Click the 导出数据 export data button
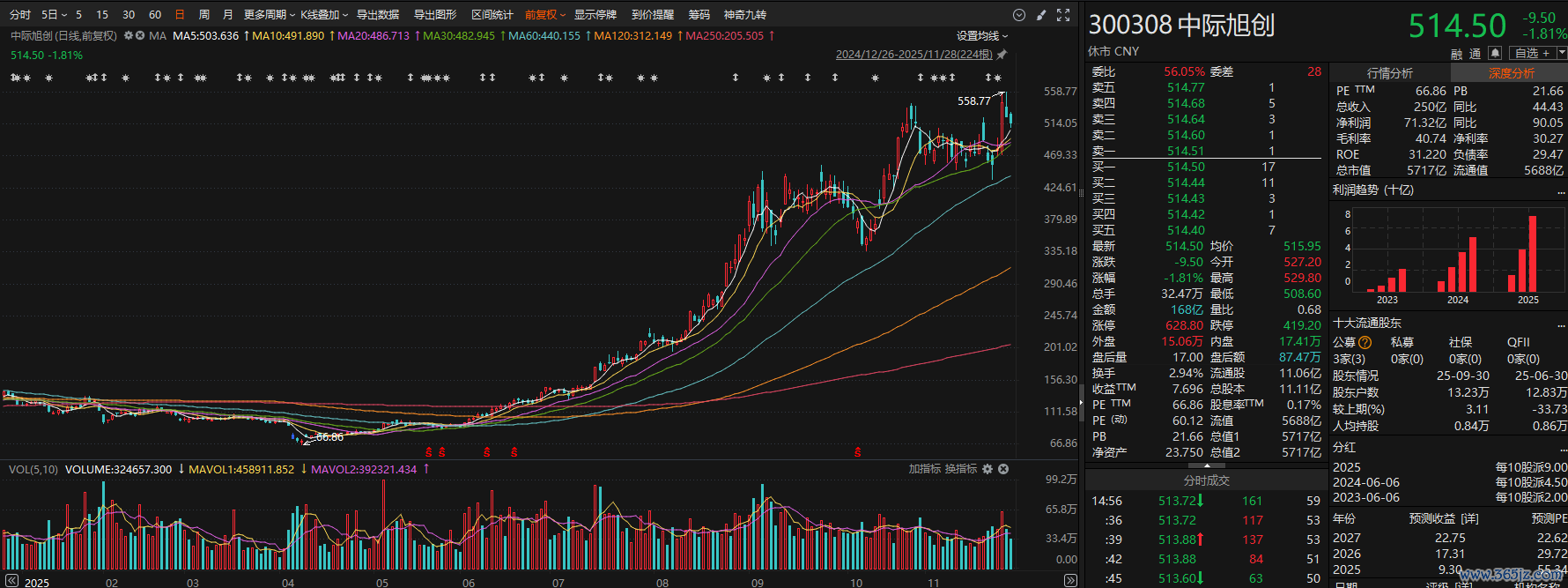 tap(378, 15)
